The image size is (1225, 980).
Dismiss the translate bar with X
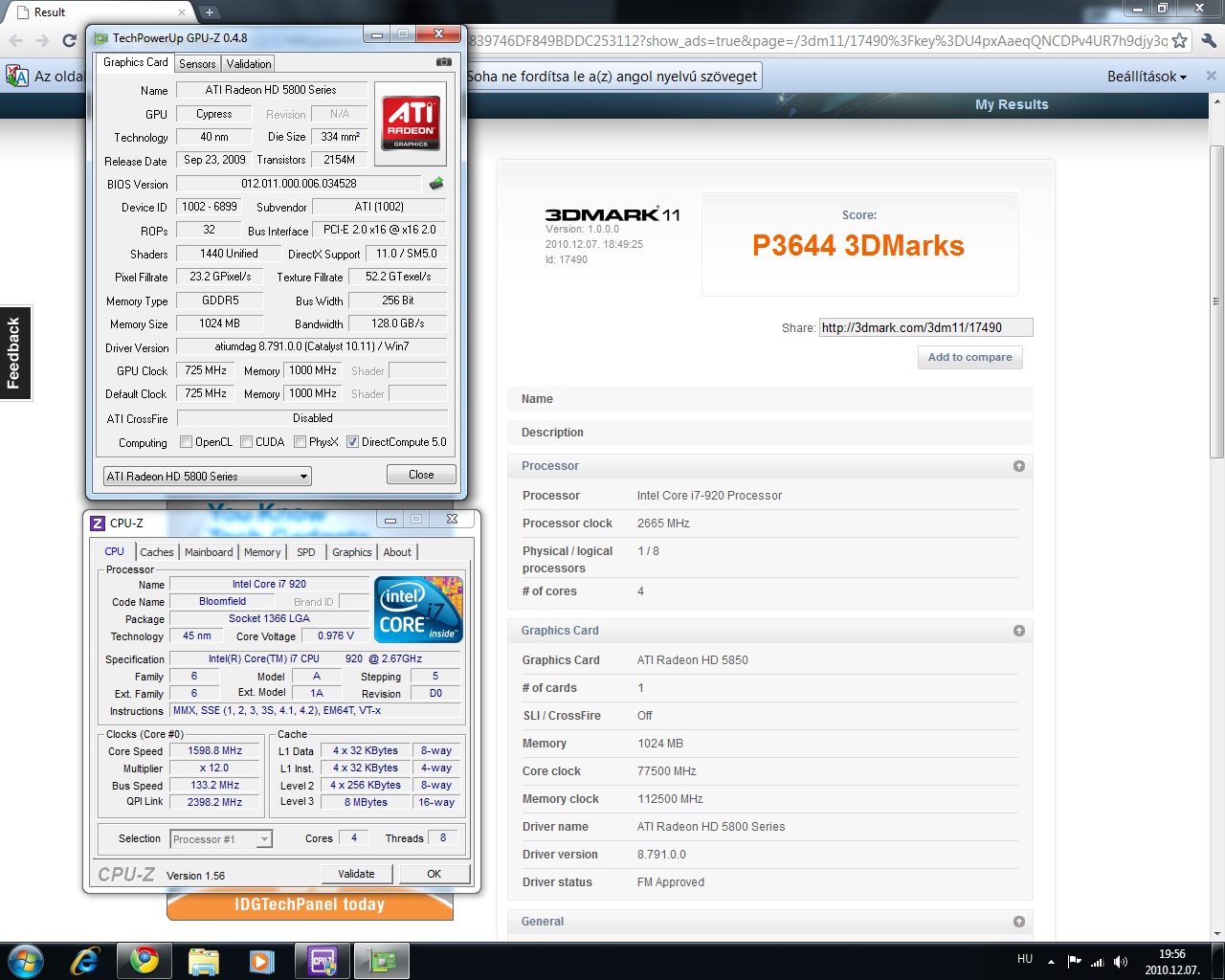pos(1211,76)
